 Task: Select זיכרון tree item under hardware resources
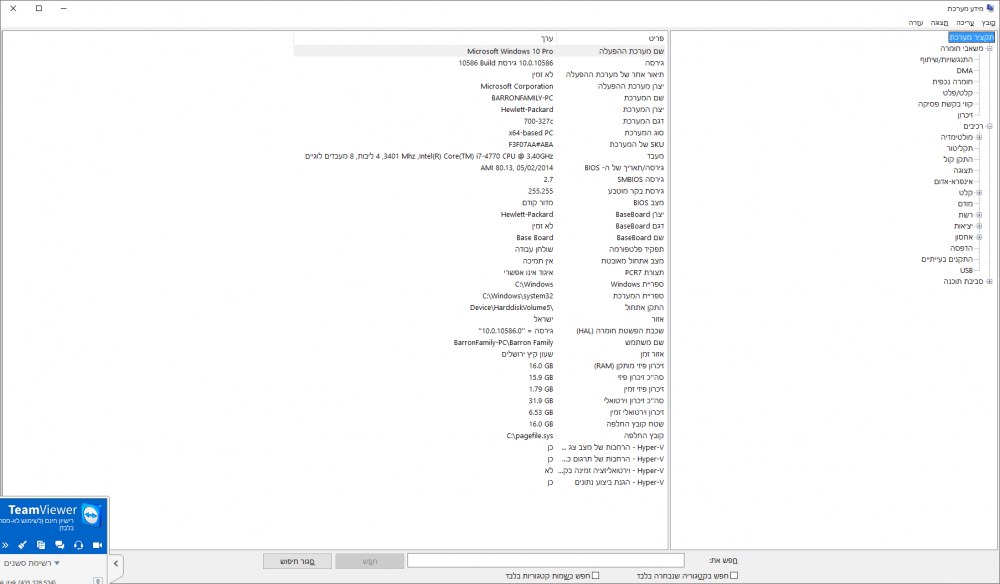965,115
